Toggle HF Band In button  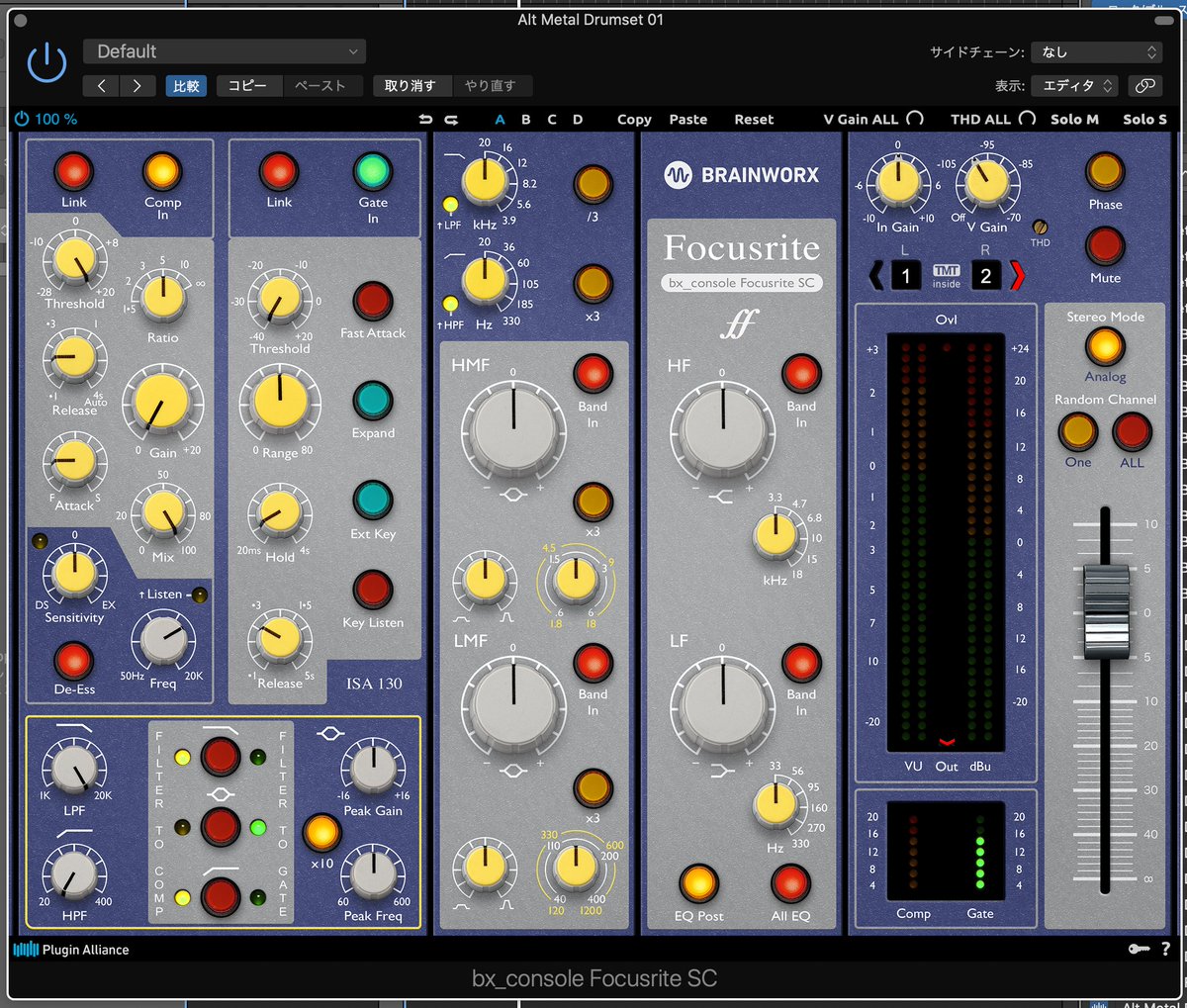pyautogui.click(x=801, y=374)
